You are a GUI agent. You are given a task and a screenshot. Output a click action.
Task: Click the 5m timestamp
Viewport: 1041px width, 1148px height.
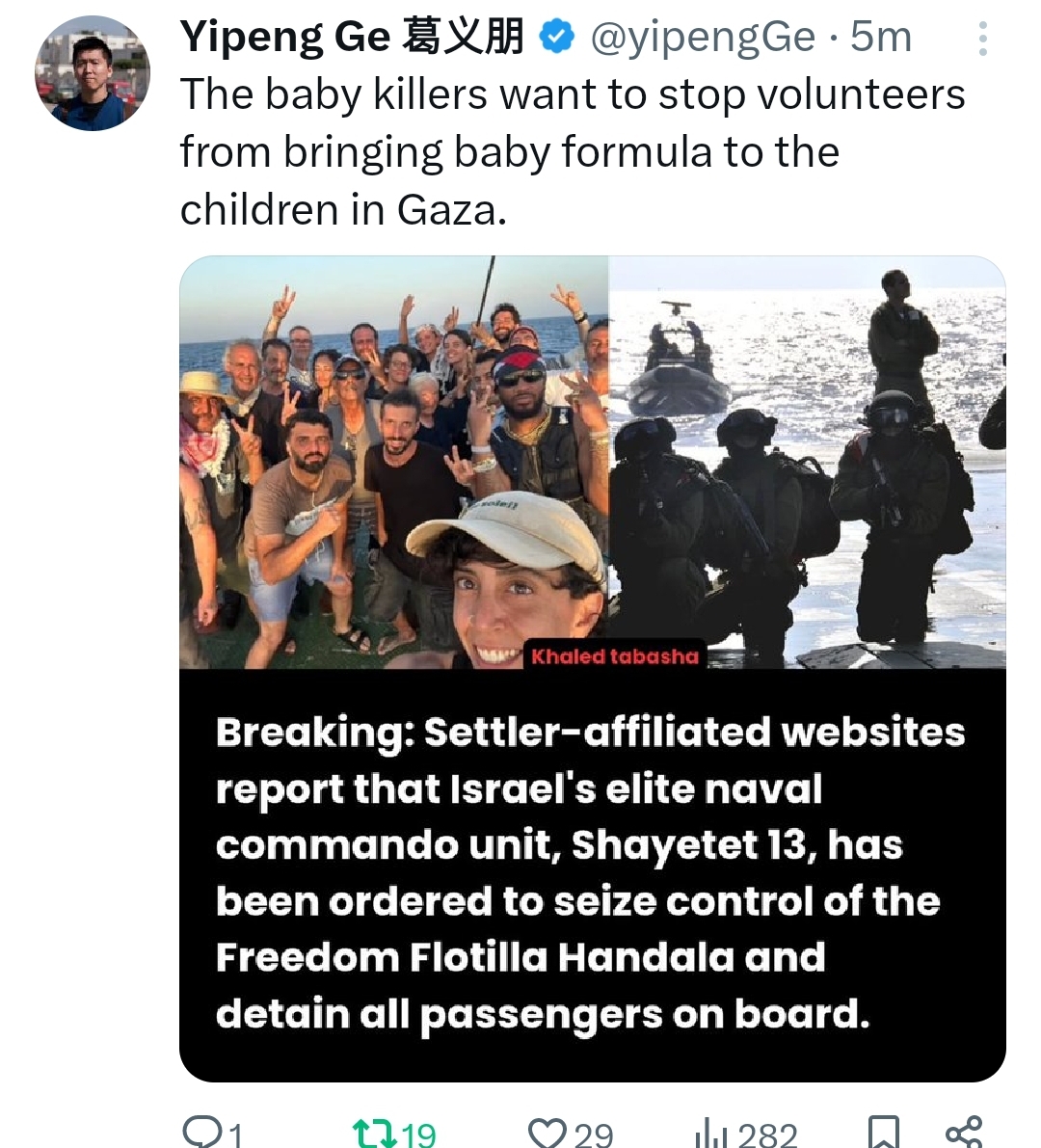[881, 37]
